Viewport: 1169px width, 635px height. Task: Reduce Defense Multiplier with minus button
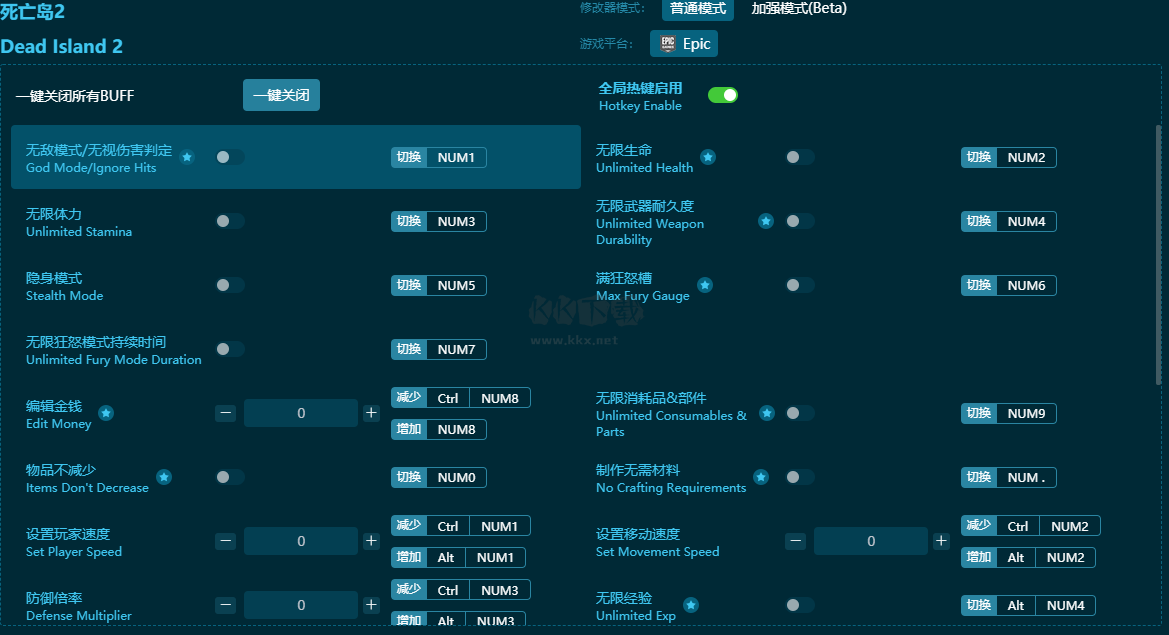(x=226, y=605)
